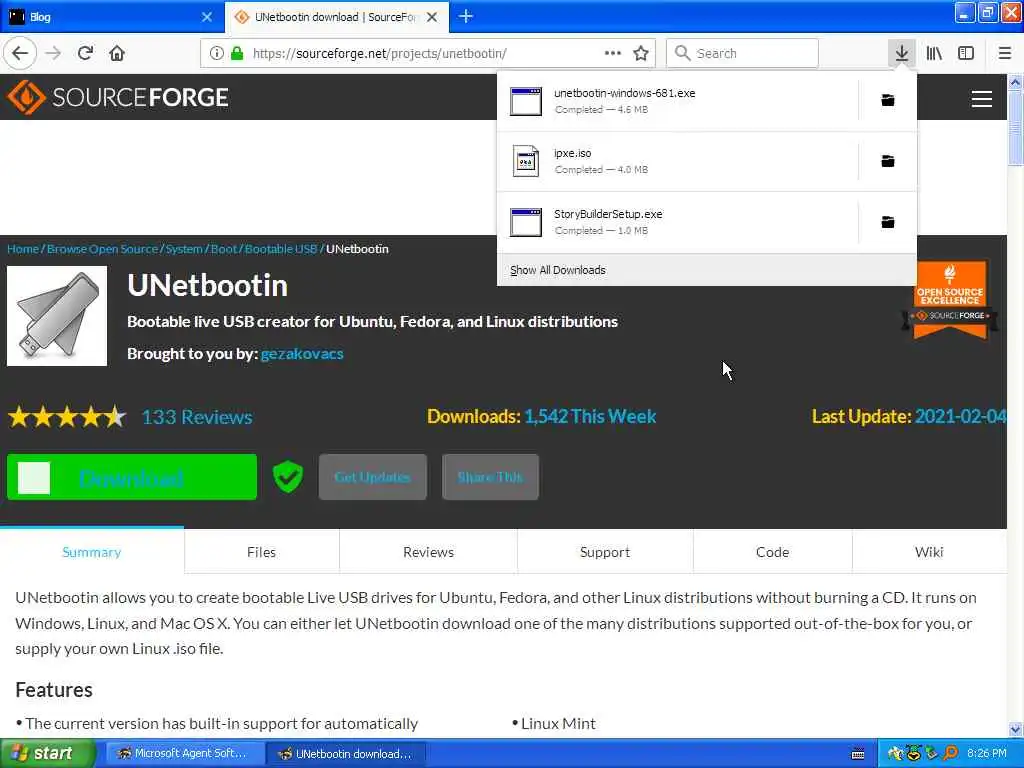Open a new browser tab
This screenshot has height=768, width=1024.
point(466,16)
